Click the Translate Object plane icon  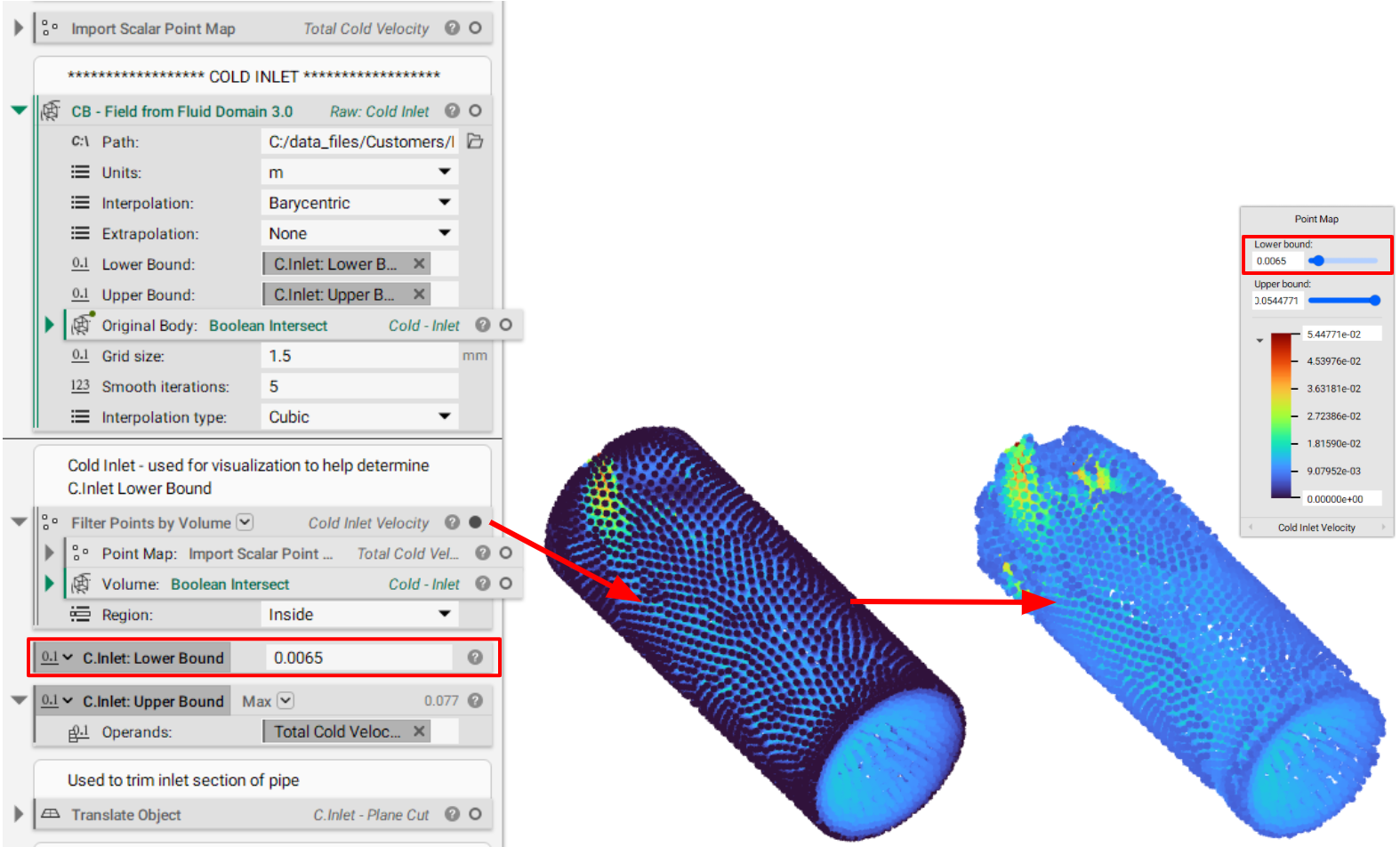(x=51, y=814)
